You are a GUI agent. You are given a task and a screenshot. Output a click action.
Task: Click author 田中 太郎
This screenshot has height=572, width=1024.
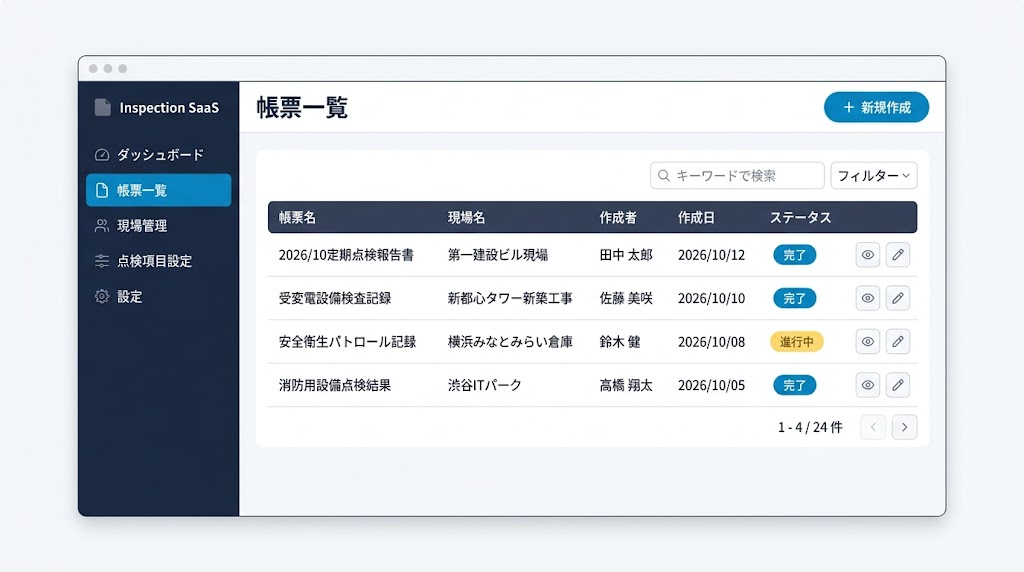click(626, 255)
